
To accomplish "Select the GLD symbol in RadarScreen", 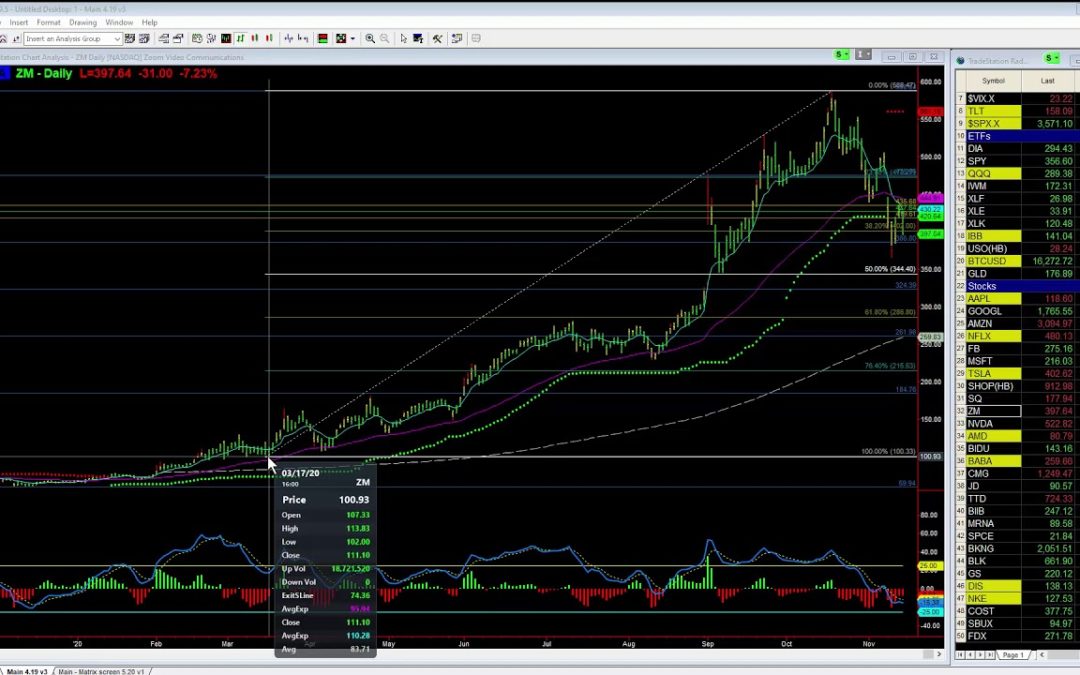I will tap(994, 273).
